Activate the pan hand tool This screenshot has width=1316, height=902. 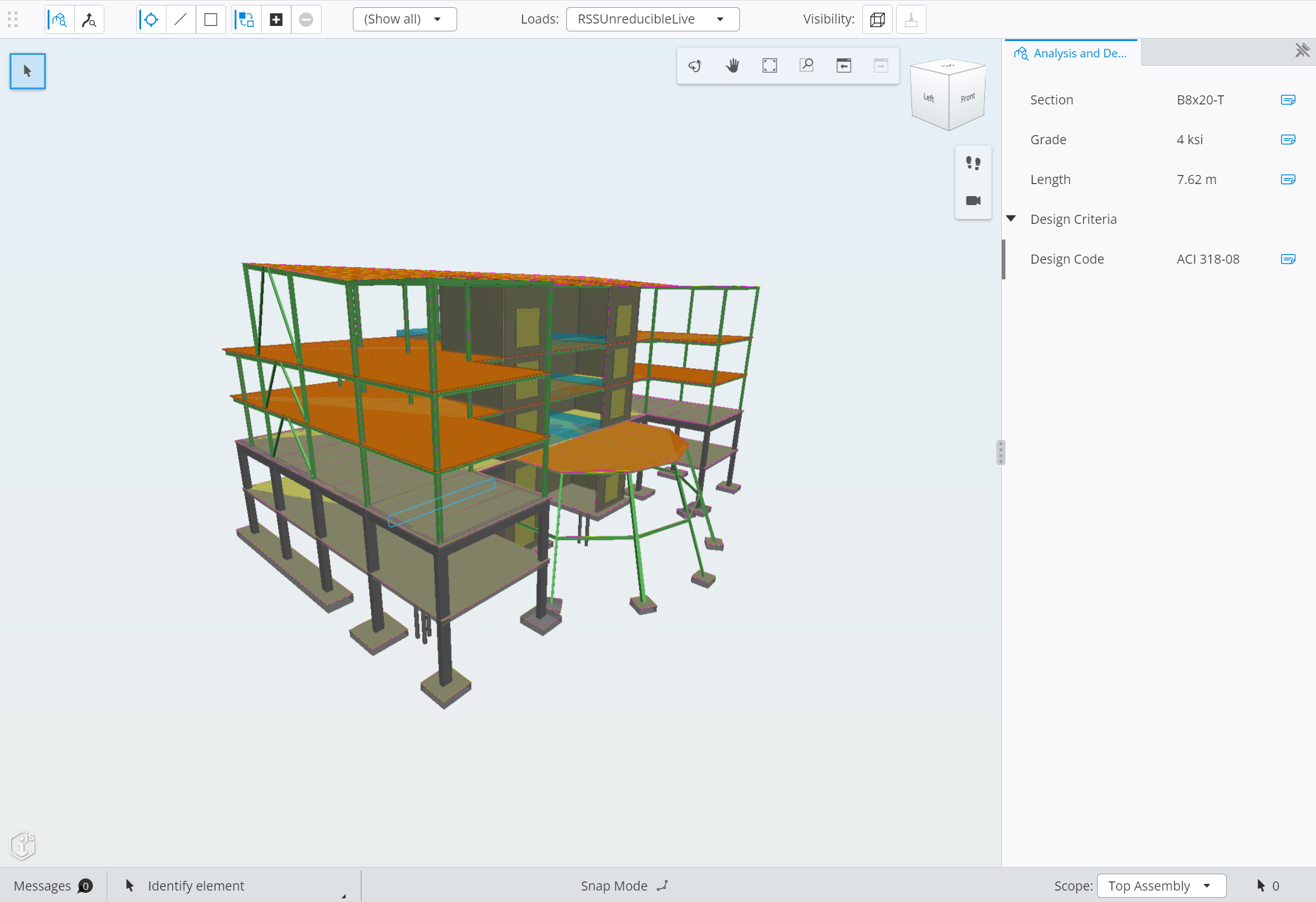732,66
